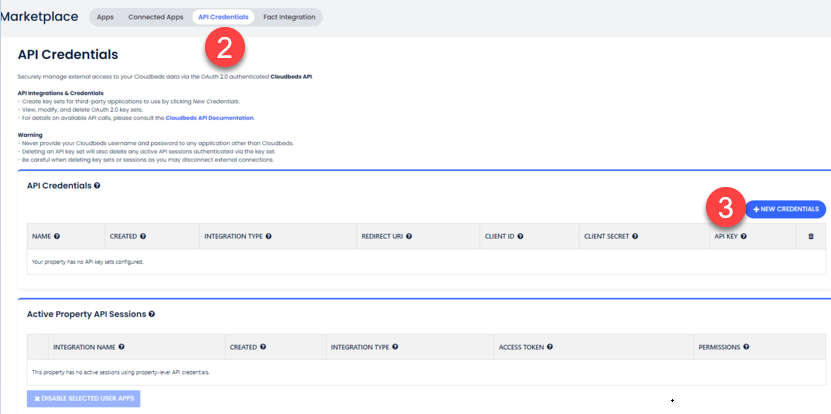Click the help icon next to NAME column
This screenshot has height=414, width=831.
tap(57, 236)
